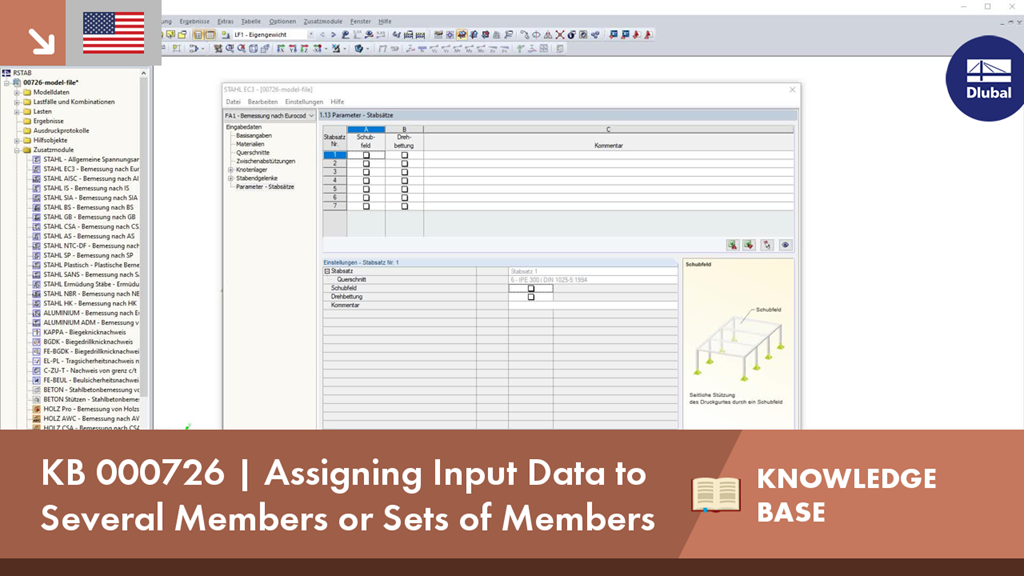Expand Knotenlager in dialog tree
The width and height of the screenshot is (1024, 576).
tap(231, 170)
